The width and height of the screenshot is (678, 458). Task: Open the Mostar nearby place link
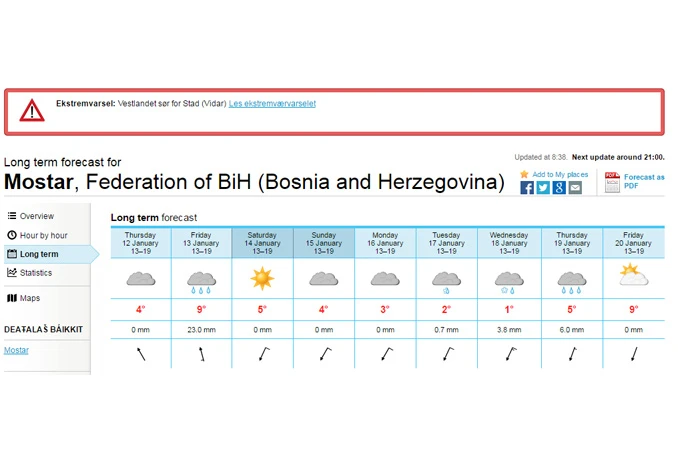tap(16, 350)
